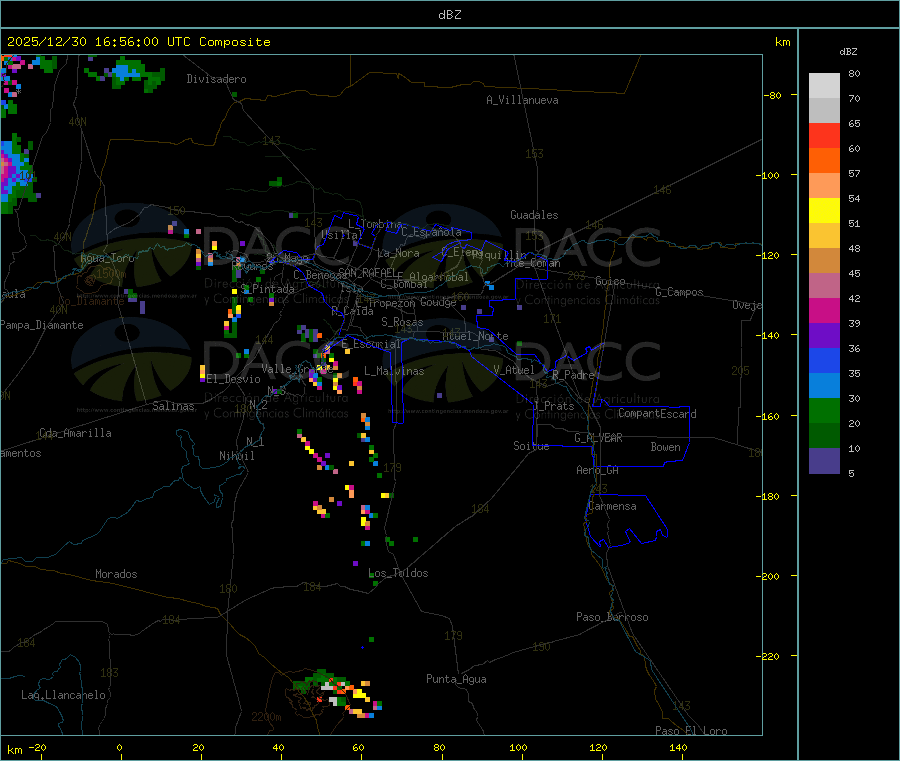The image size is (900, 761).
Task: Click the Aero_GA map label
Action: tap(598, 470)
